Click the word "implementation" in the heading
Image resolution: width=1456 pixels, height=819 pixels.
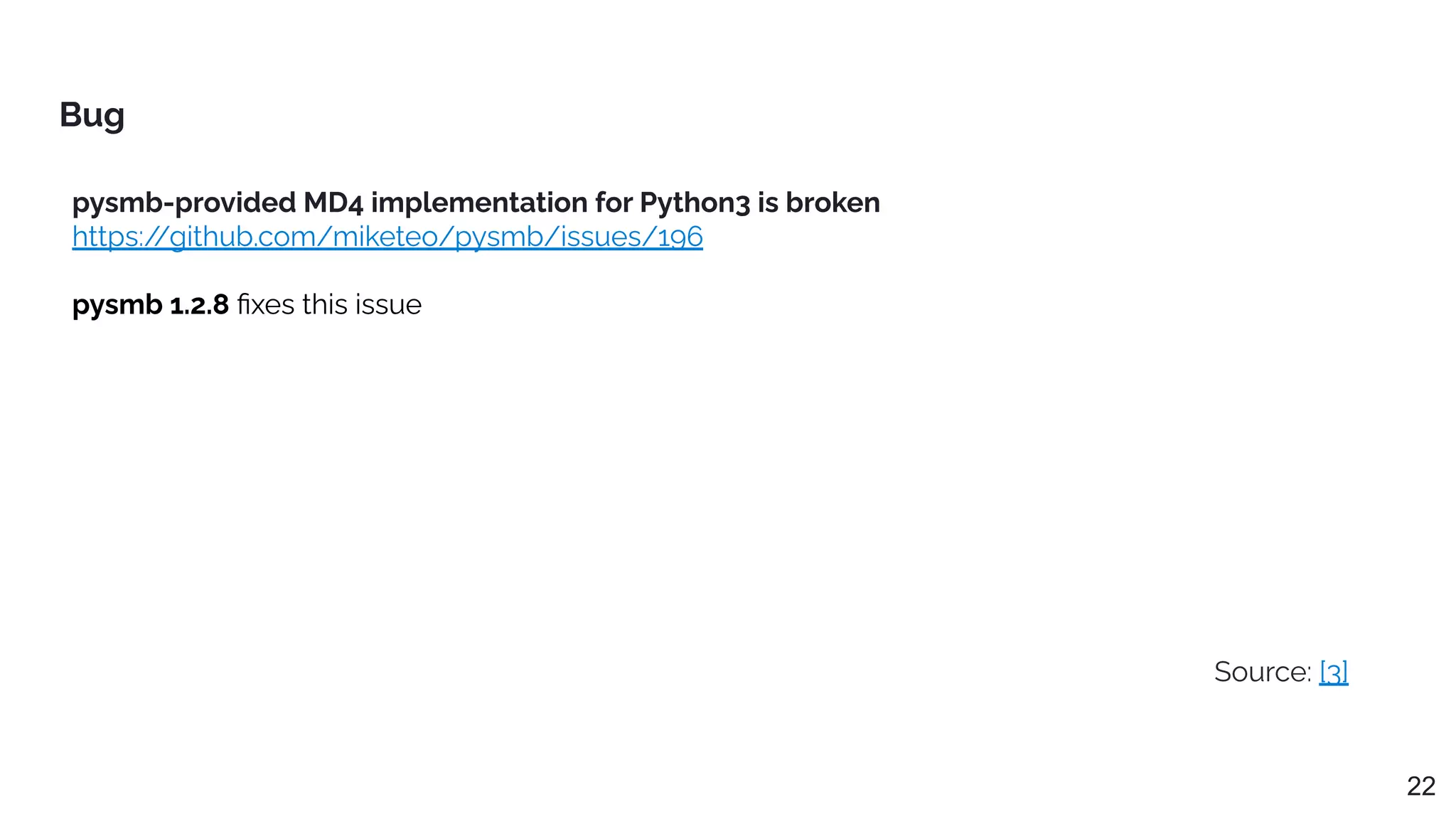479,203
